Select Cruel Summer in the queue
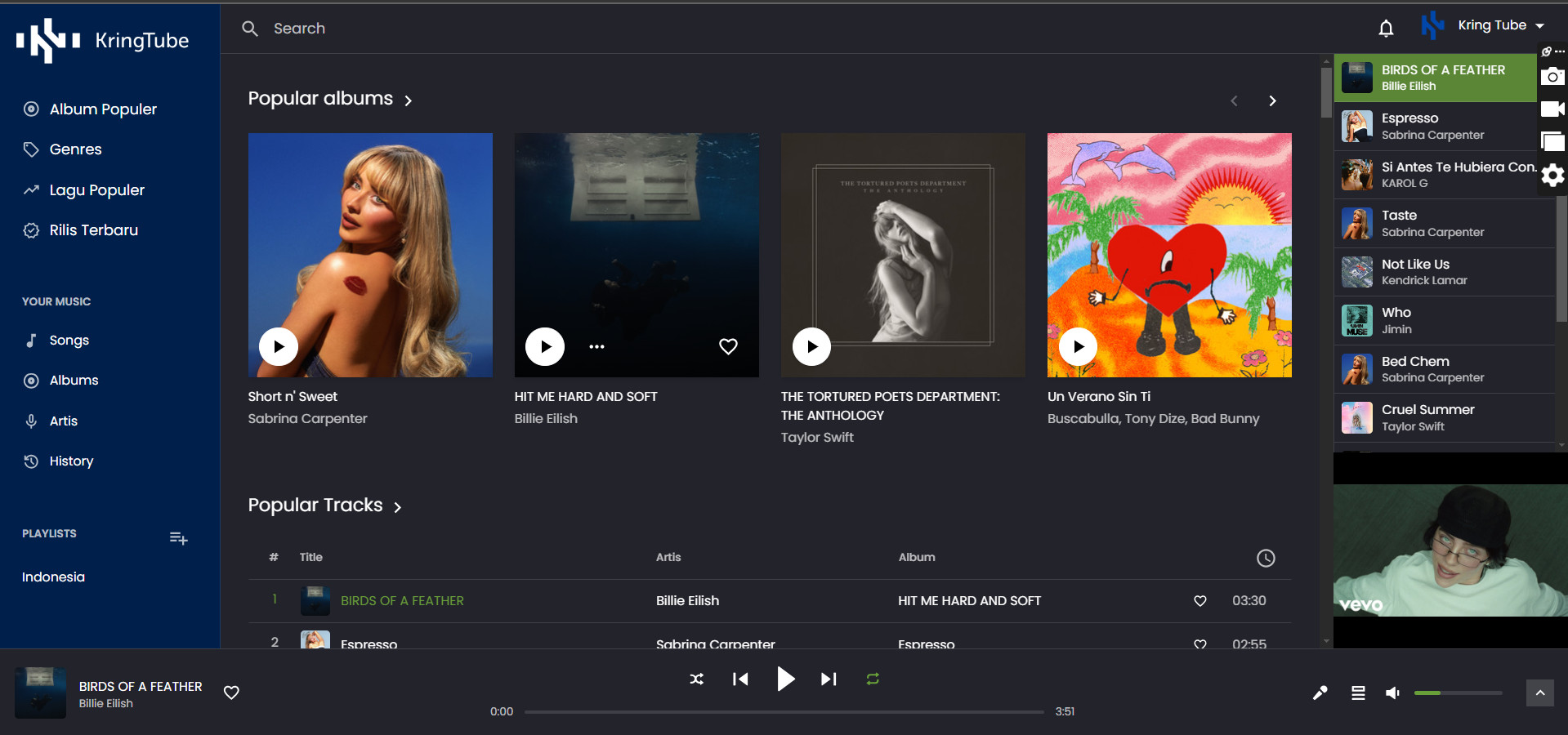The image size is (1568, 735). pos(1445,418)
